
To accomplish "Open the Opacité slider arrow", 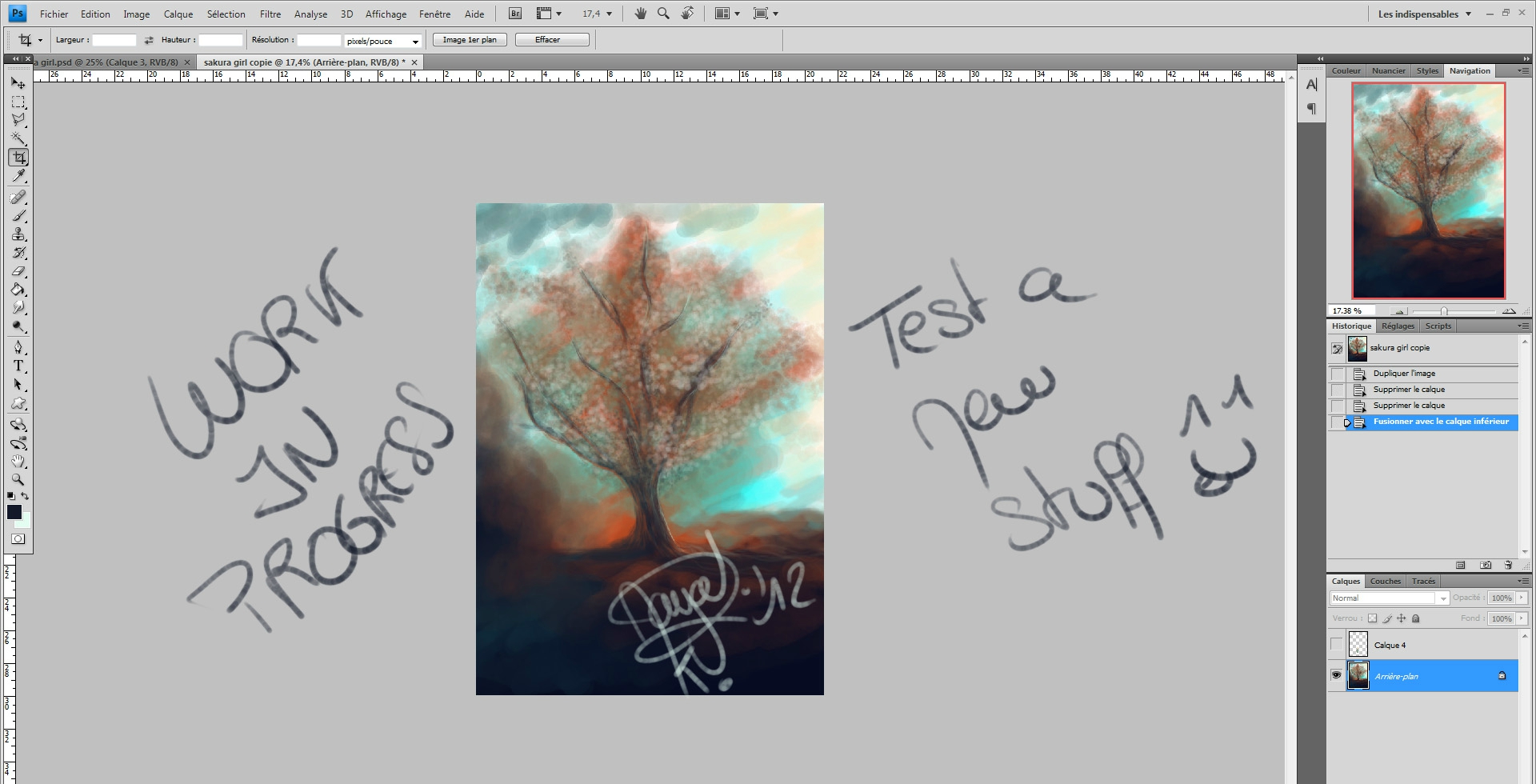I will point(1522,598).
